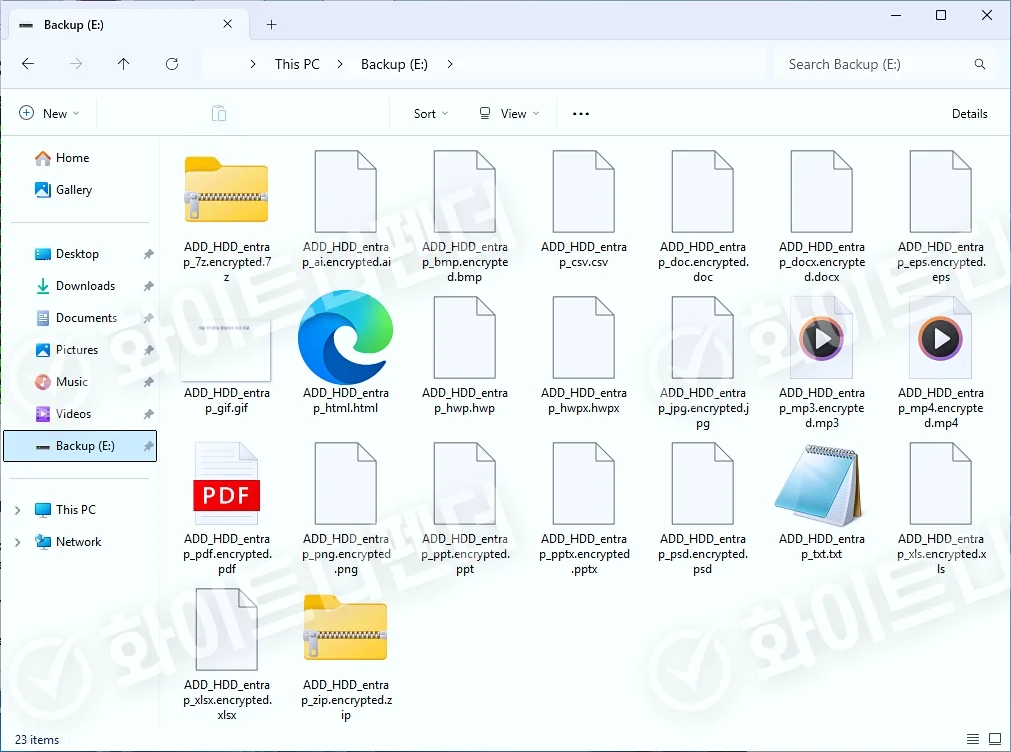Open the View dropdown menu
Viewport: 1011px width, 752px height.
[509, 114]
